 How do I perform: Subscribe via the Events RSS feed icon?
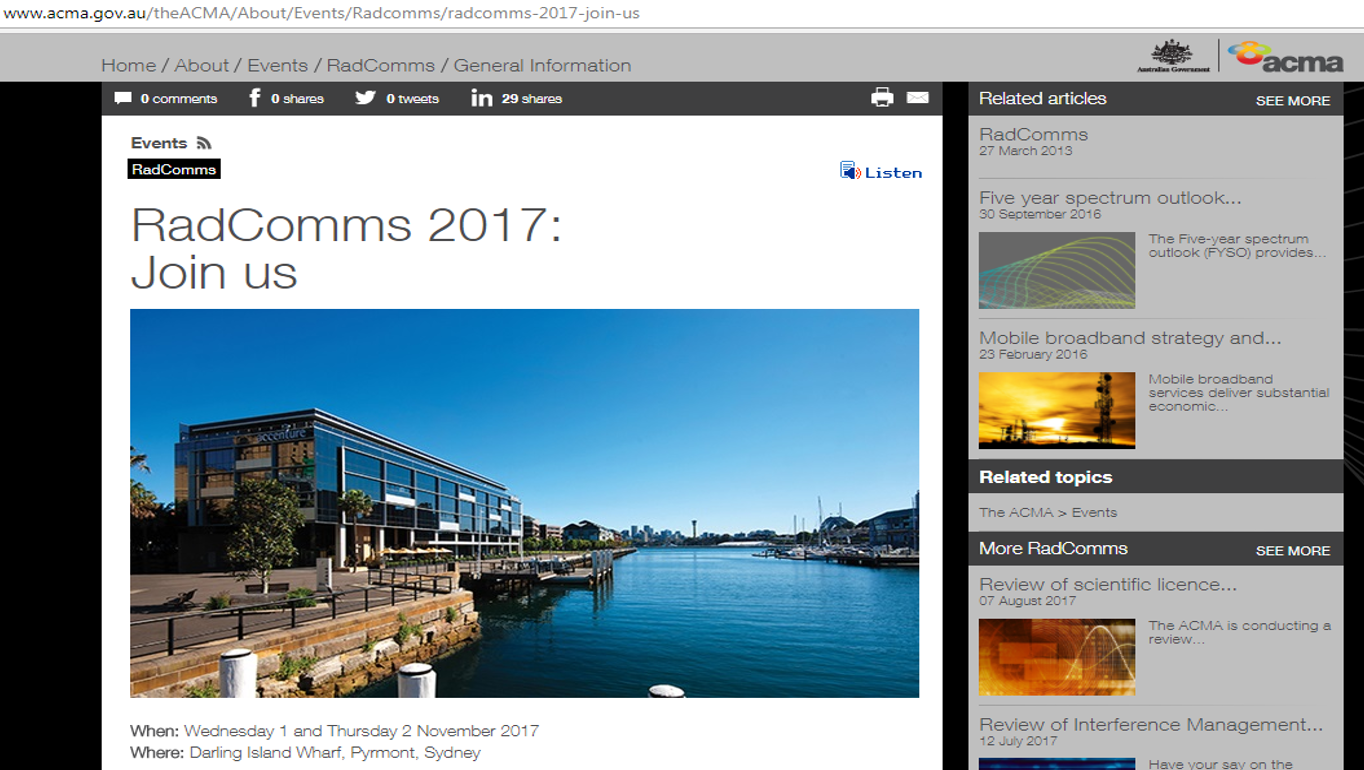click(204, 143)
